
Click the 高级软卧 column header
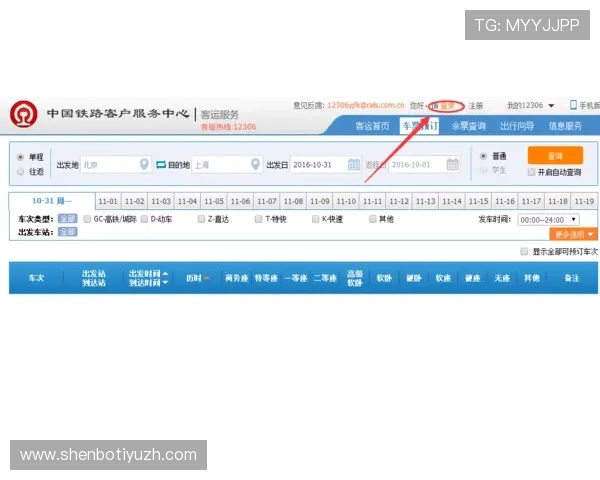pyautogui.click(x=355, y=278)
